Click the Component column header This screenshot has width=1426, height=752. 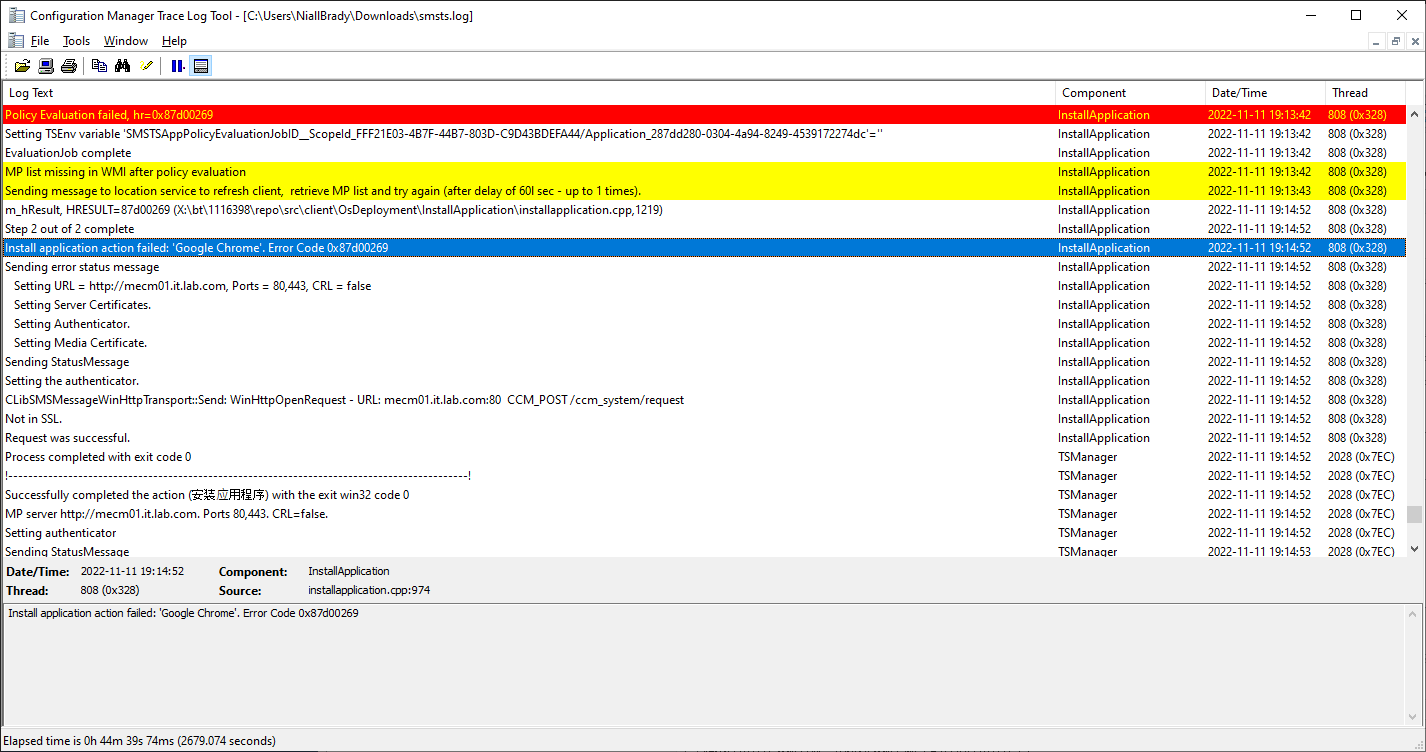click(1130, 93)
